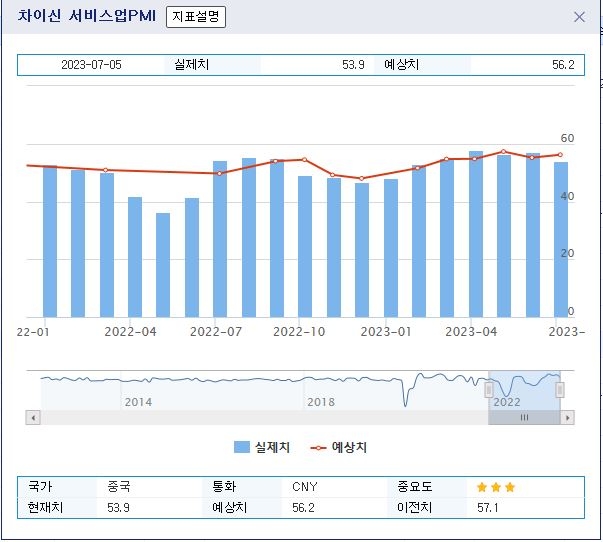The image size is (603, 542).
Task: Click the 통화 label in bottom table
Action: 224,487
